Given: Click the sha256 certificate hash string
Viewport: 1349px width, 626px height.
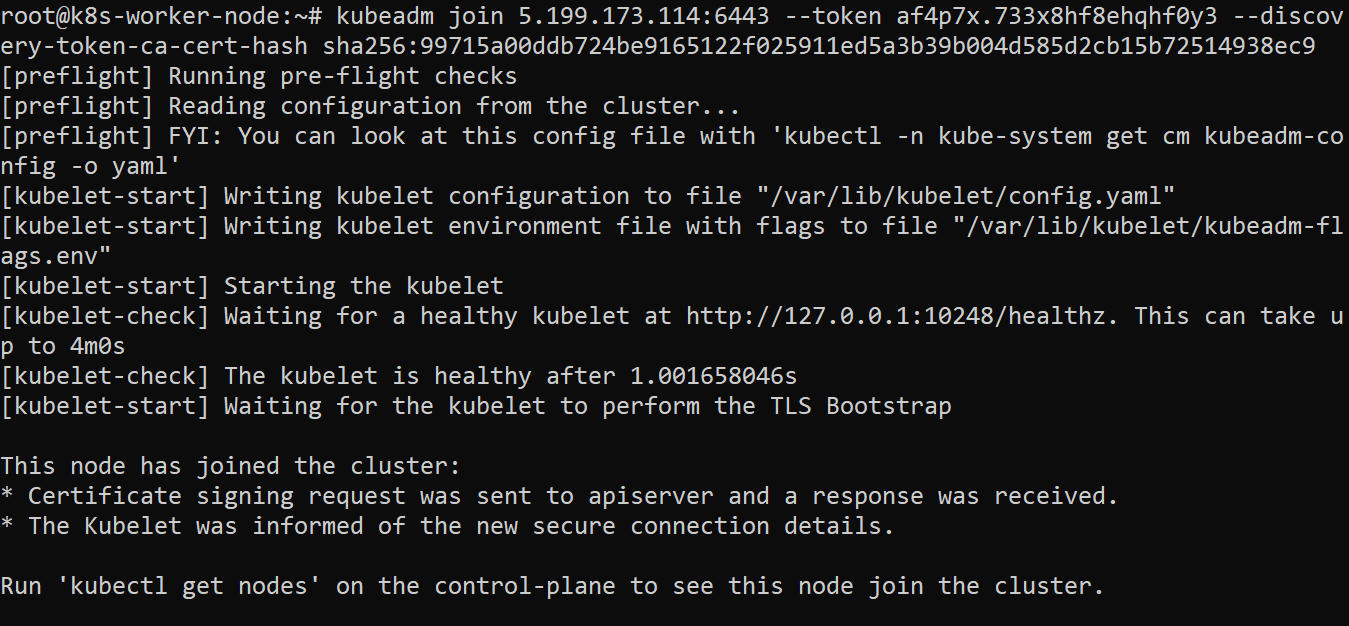Looking at the screenshot, I should 819,45.
